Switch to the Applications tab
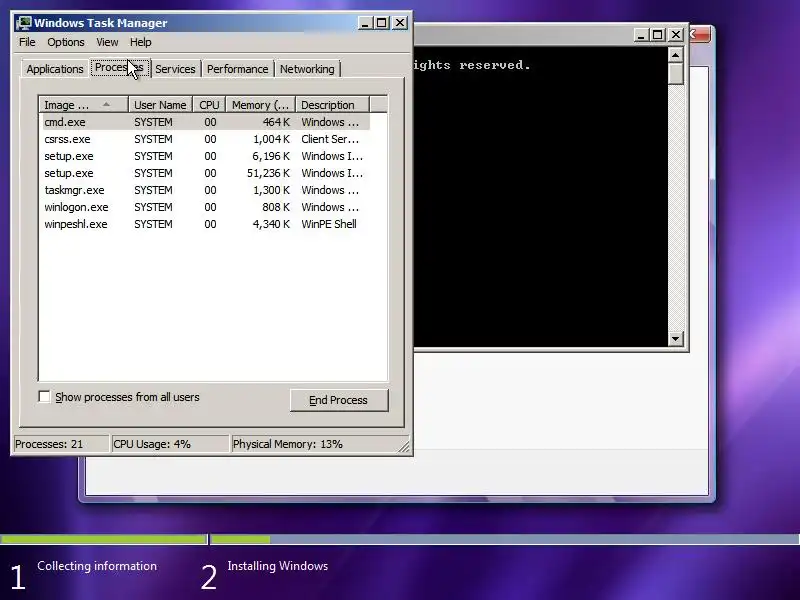The width and height of the screenshot is (800, 600). pyautogui.click(x=55, y=69)
